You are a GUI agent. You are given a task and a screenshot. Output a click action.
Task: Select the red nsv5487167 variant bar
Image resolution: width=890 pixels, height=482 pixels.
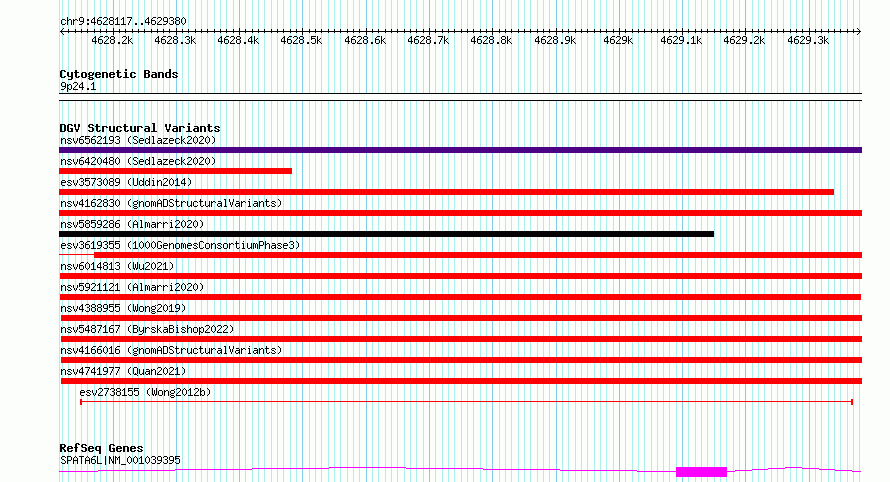pyautogui.click(x=460, y=339)
